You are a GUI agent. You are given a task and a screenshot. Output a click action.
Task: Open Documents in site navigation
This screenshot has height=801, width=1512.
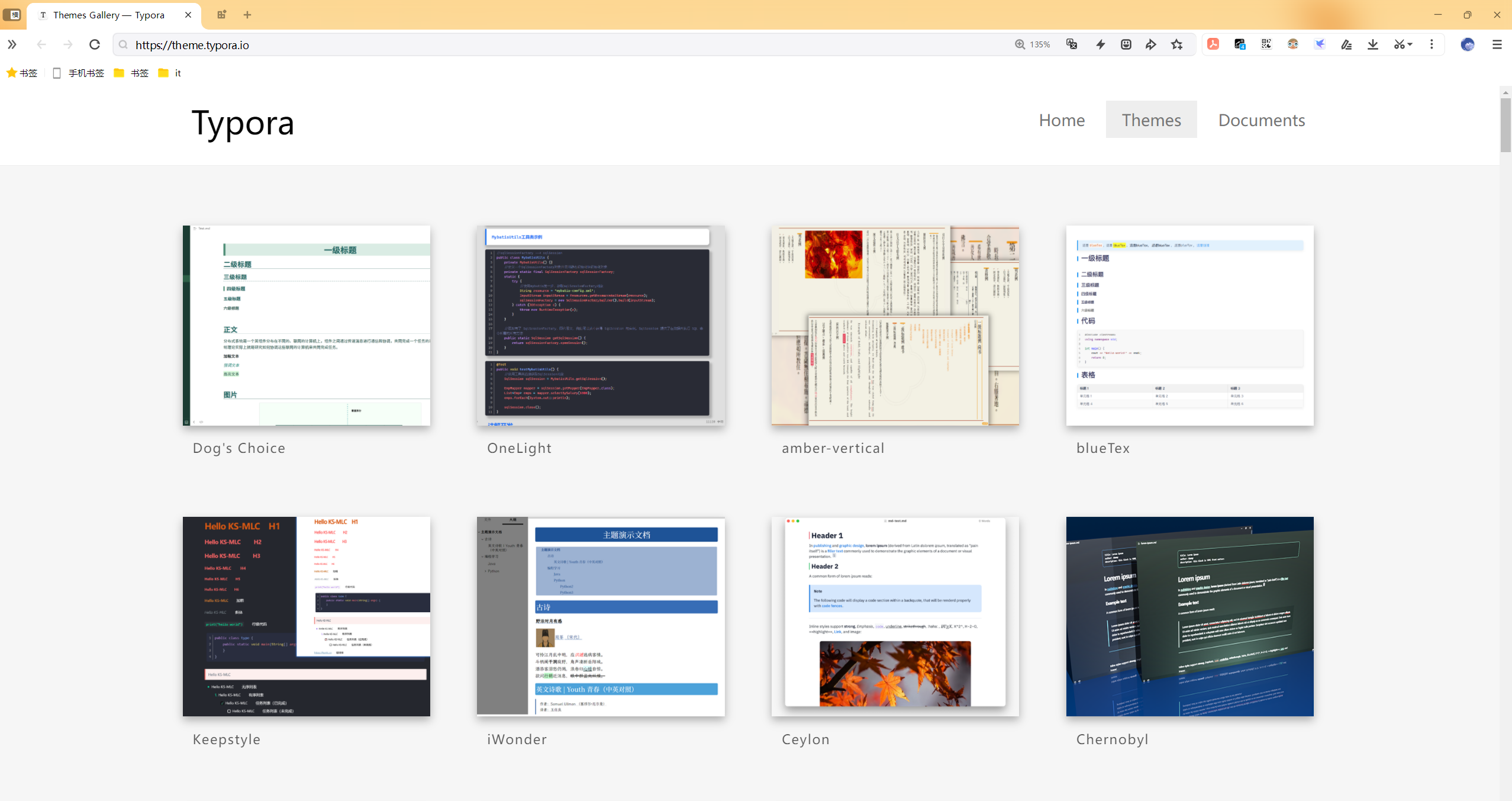(x=1261, y=120)
